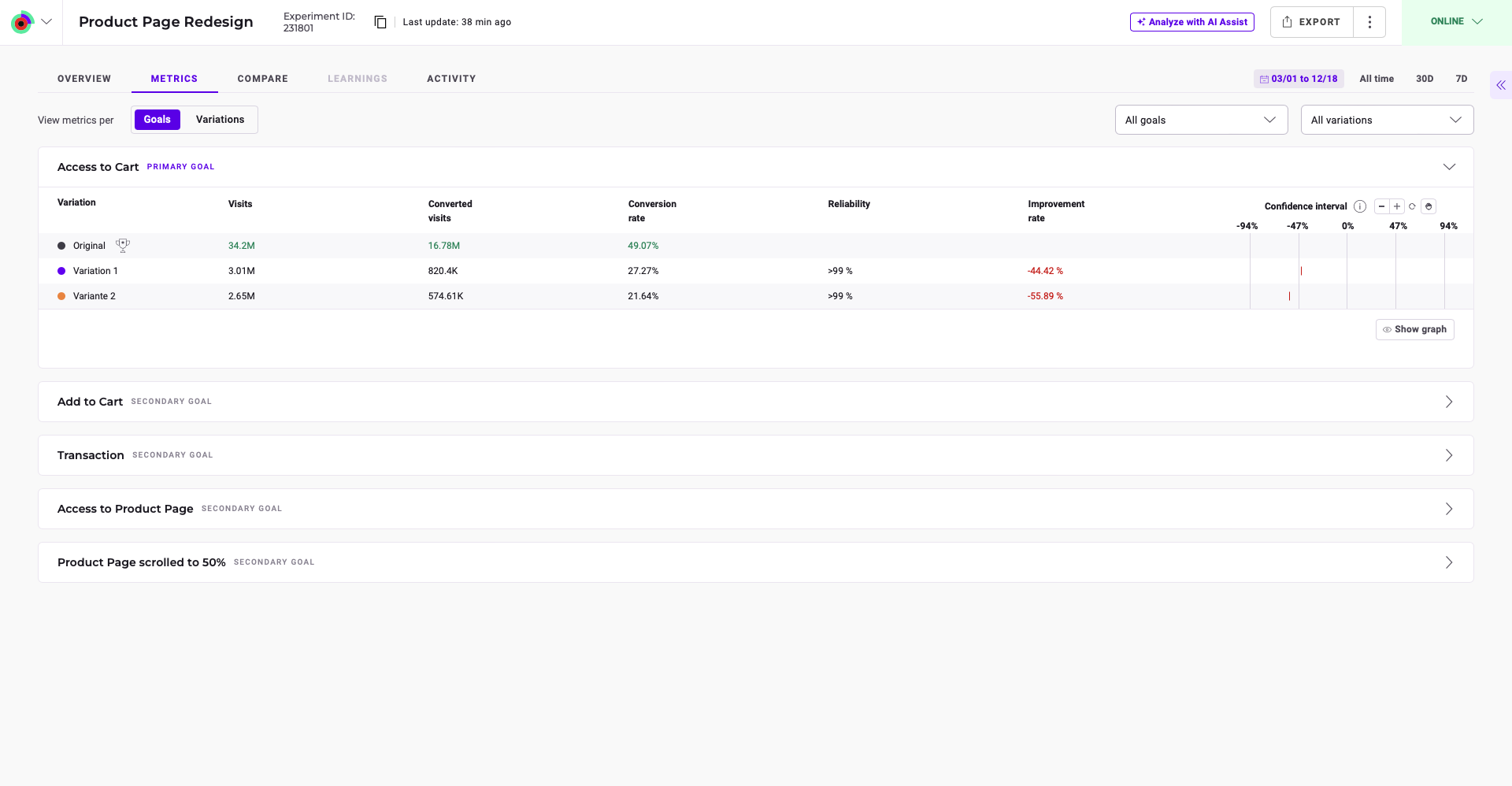Copy the experiment ID to clipboard

[x=380, y=22]
